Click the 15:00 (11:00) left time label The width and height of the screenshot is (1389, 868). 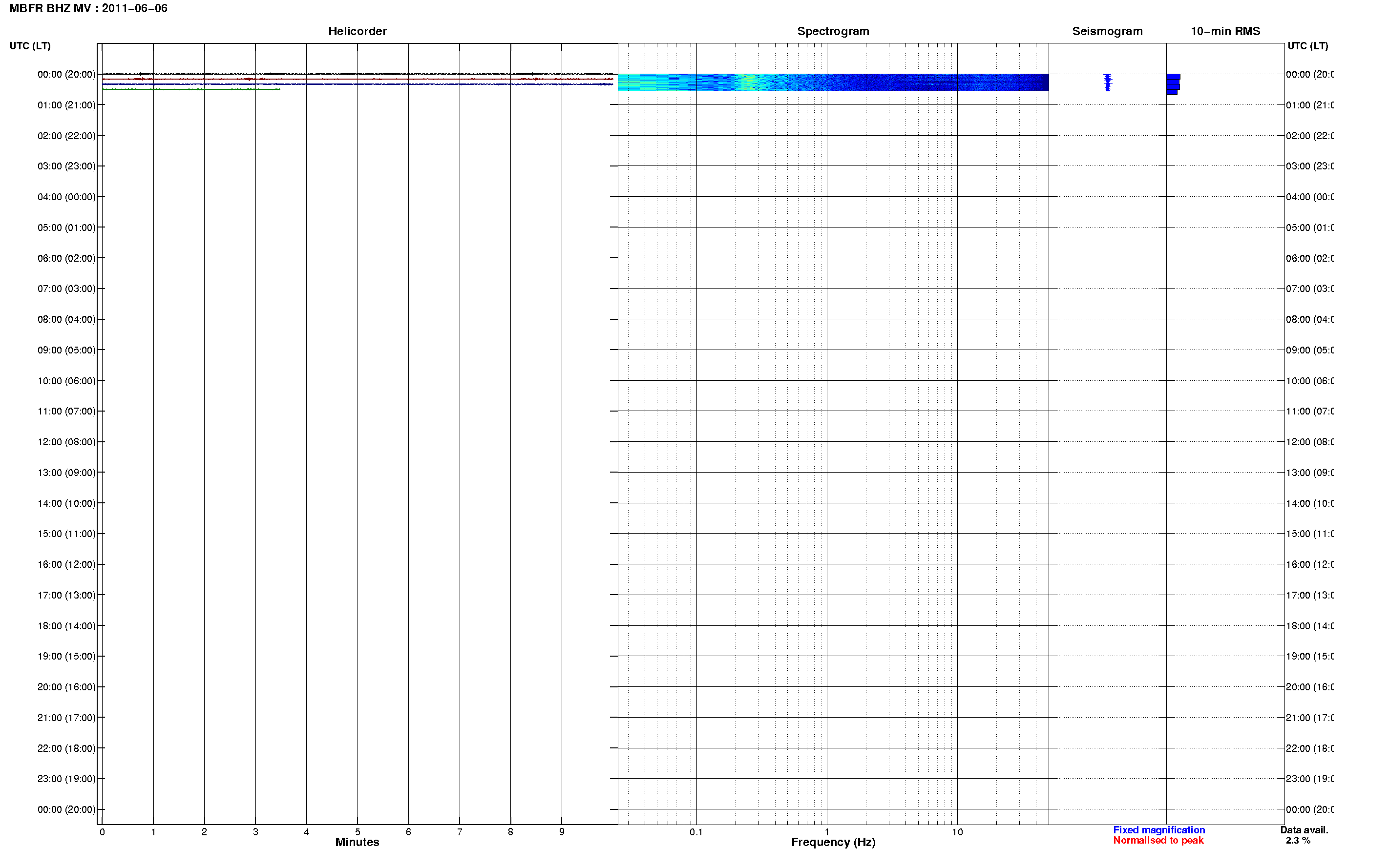coord(66,534)
